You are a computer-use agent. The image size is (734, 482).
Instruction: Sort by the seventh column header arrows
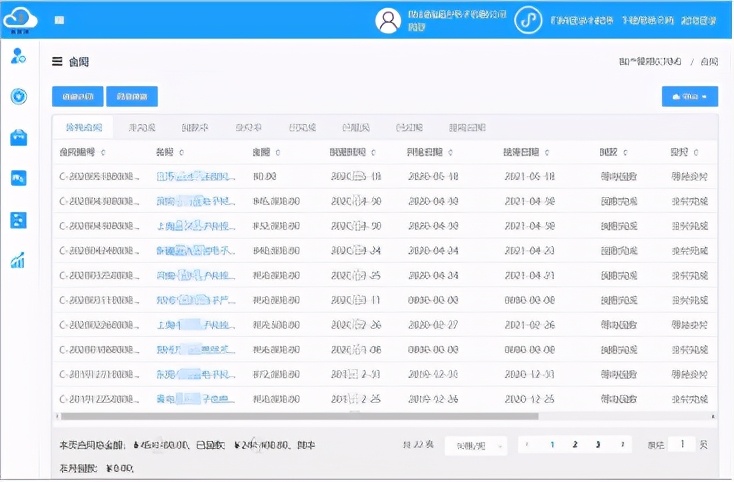point(625,153)
